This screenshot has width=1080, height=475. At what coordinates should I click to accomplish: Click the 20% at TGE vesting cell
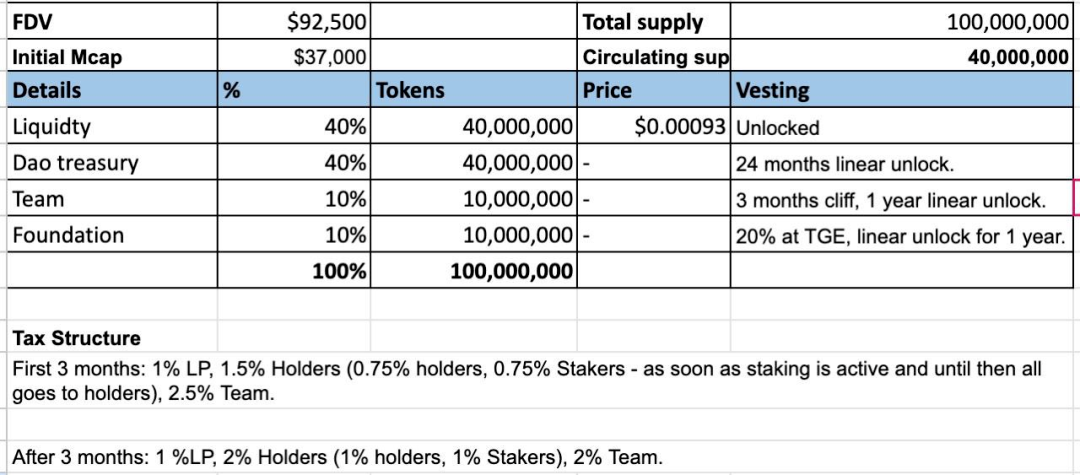pyautogui.click(x=902, y=235)
